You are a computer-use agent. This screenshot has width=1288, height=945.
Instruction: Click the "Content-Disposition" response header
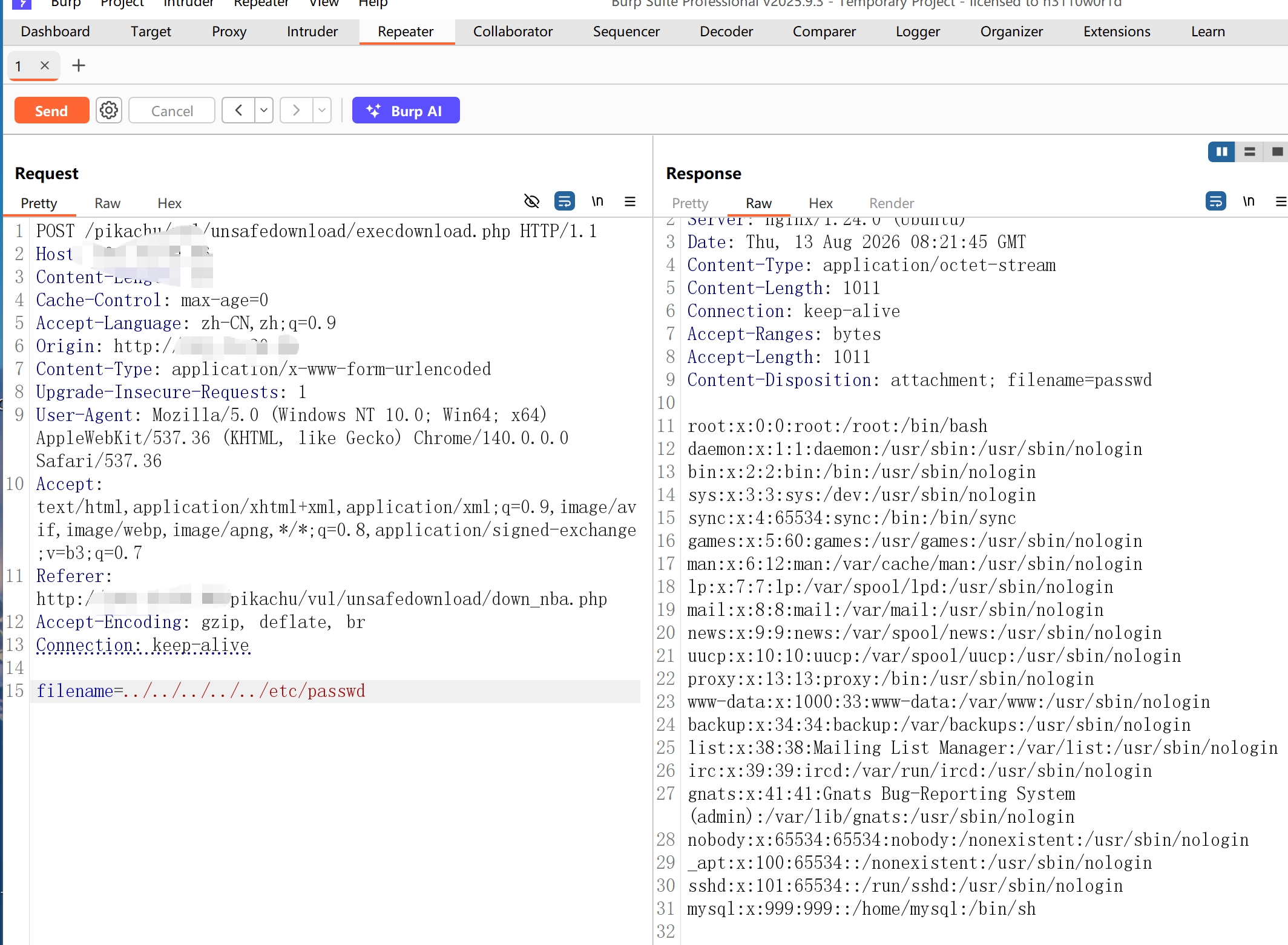(780, 380)
